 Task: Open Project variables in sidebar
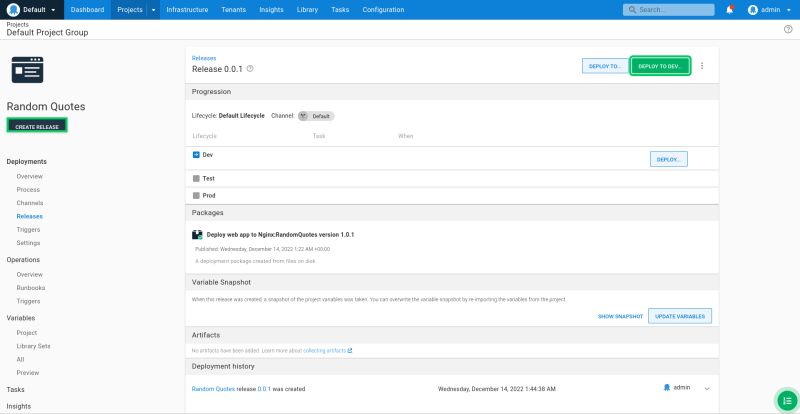pyautogui.click(x=27, y=333)
